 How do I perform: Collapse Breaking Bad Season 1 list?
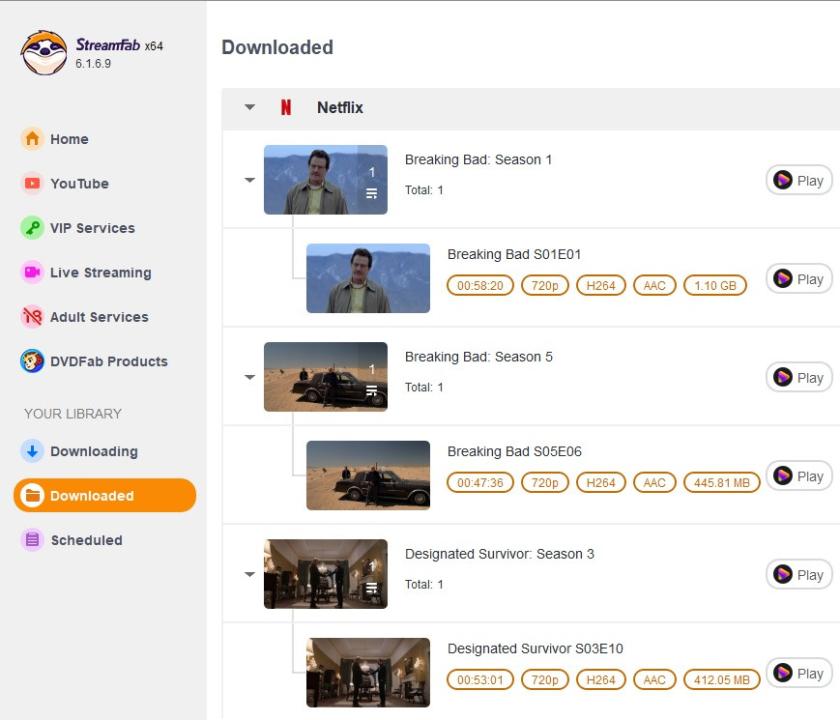(x=250, y=180)
